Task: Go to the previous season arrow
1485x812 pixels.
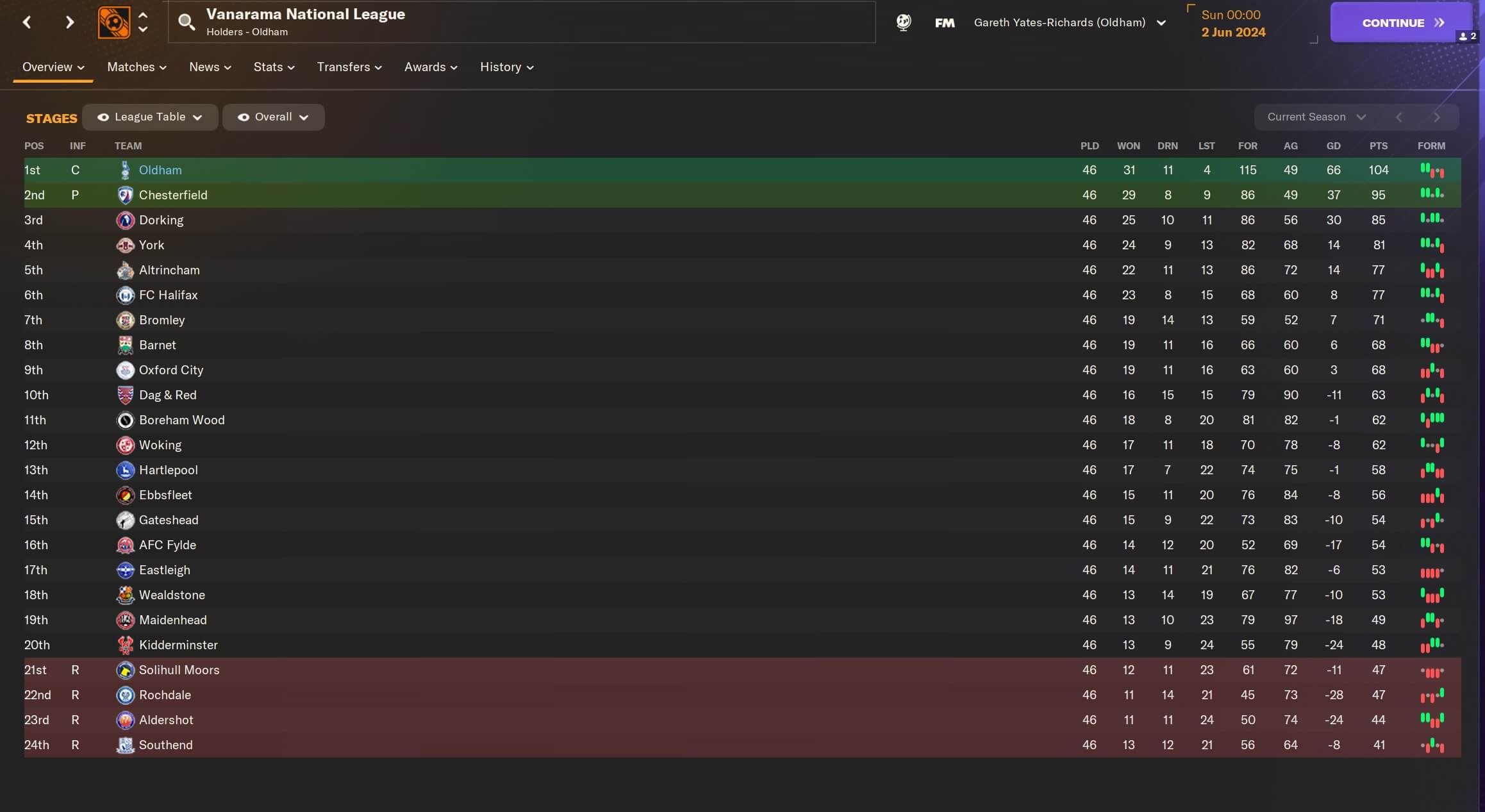Action: 1398,117
